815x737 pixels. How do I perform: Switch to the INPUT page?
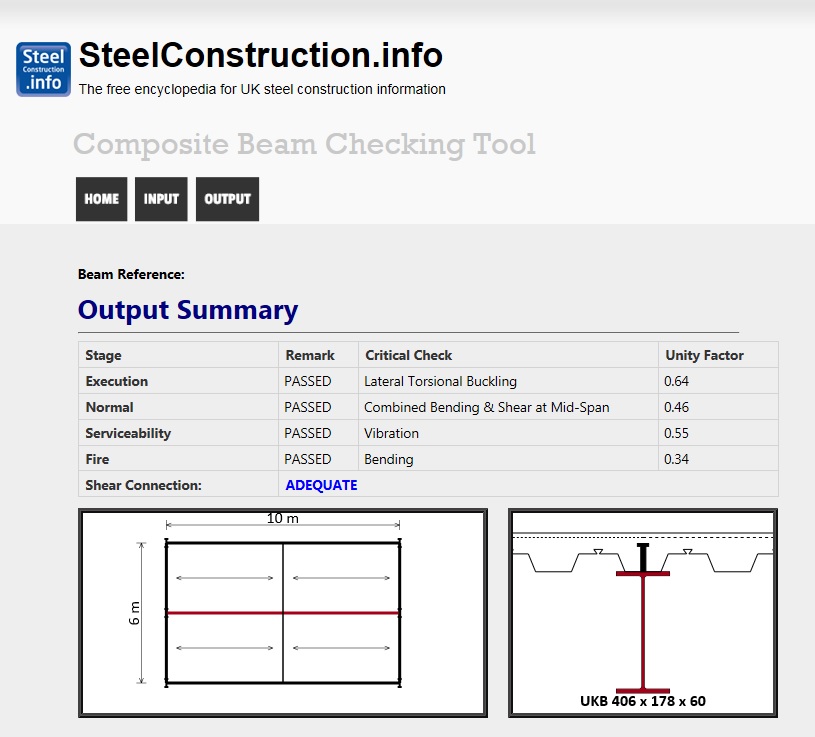coord(161,199)
